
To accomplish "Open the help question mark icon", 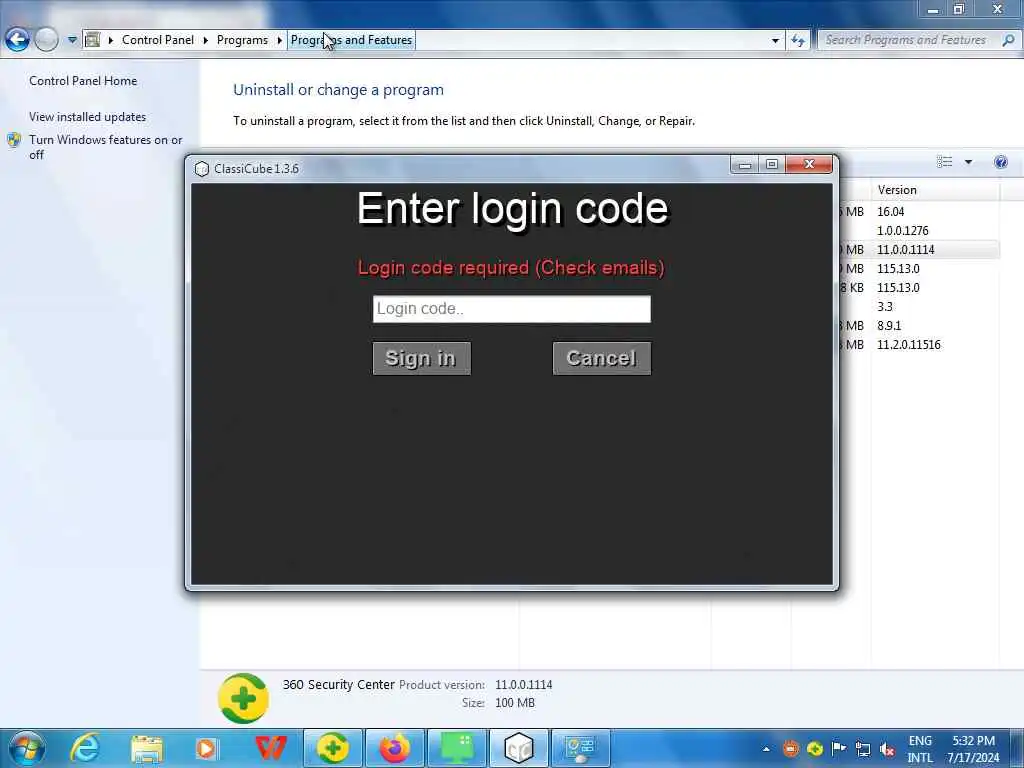I will (x=1000, y=162).
